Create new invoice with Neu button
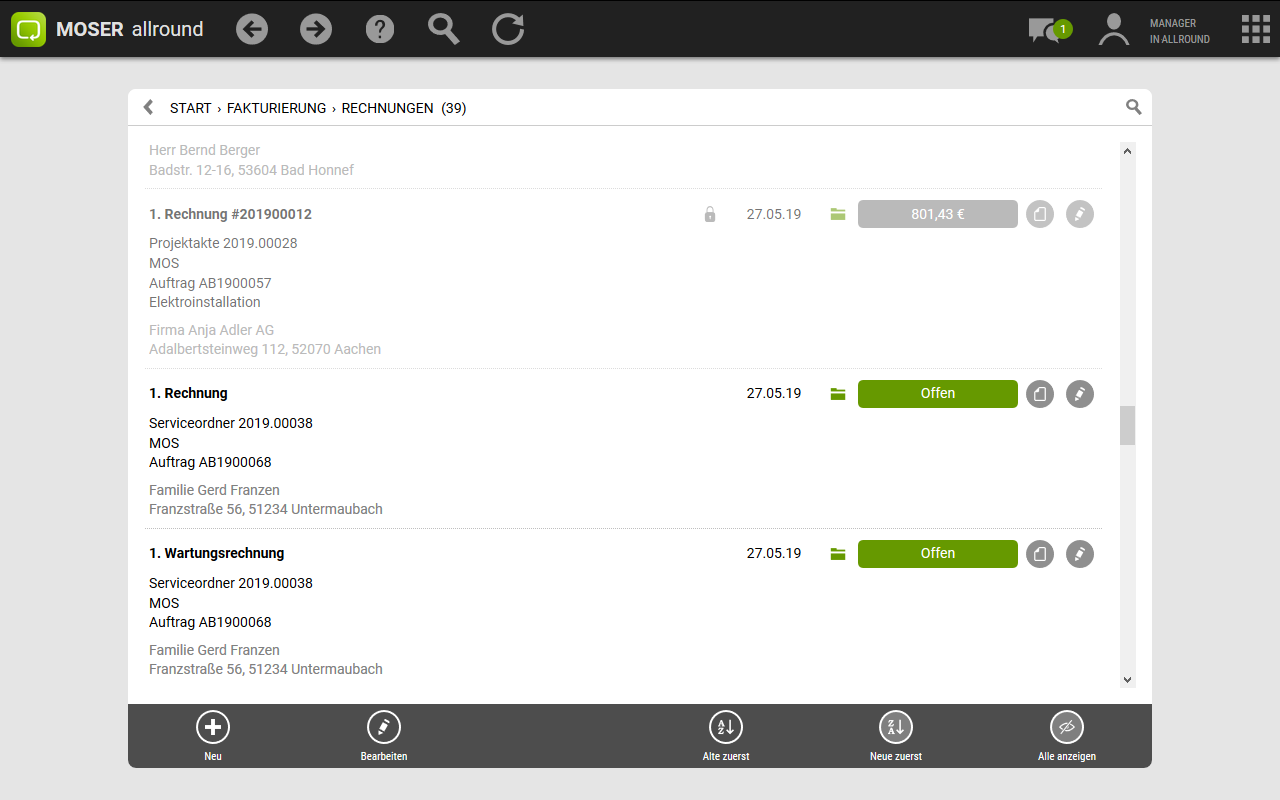Screen dimensions: 1280x800 pyautogui.click(x=213, y=736)
